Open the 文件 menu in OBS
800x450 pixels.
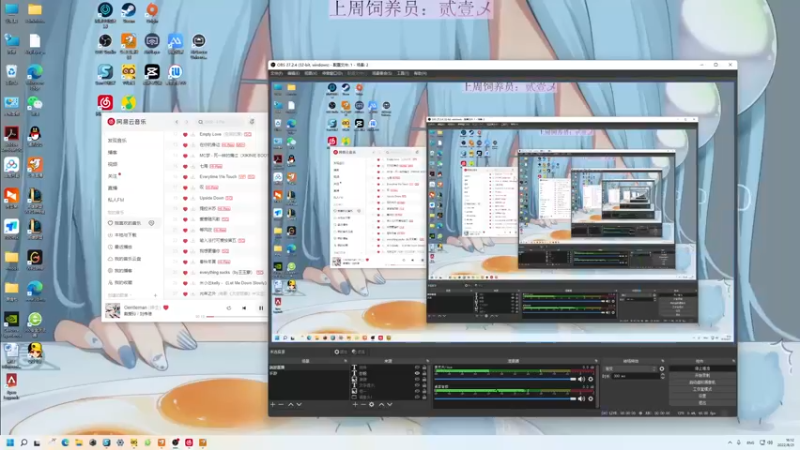coord(277,73)
